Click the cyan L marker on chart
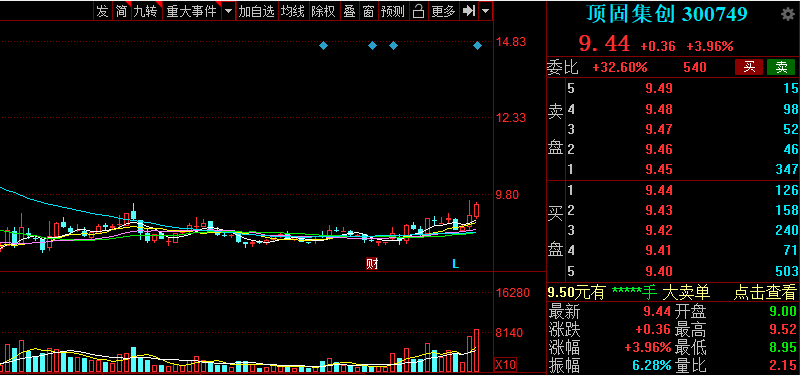 coord(456,264)
